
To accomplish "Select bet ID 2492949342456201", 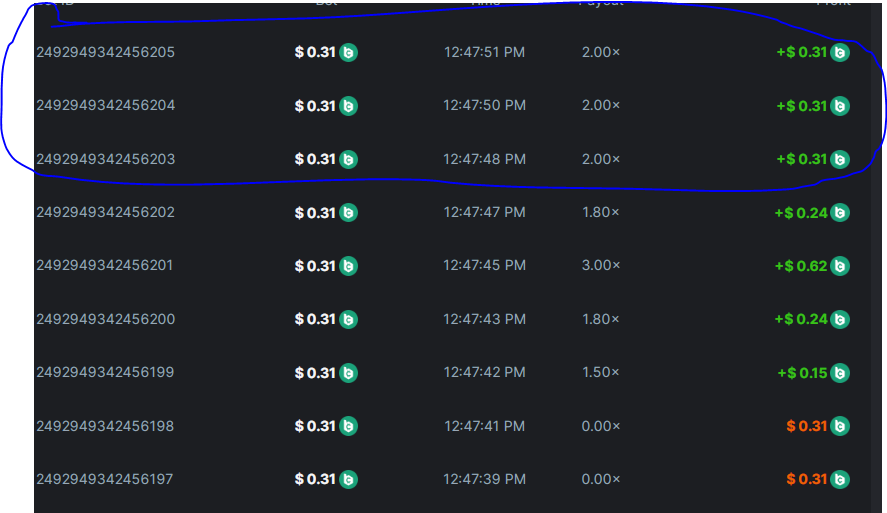I will click(105, 266).
